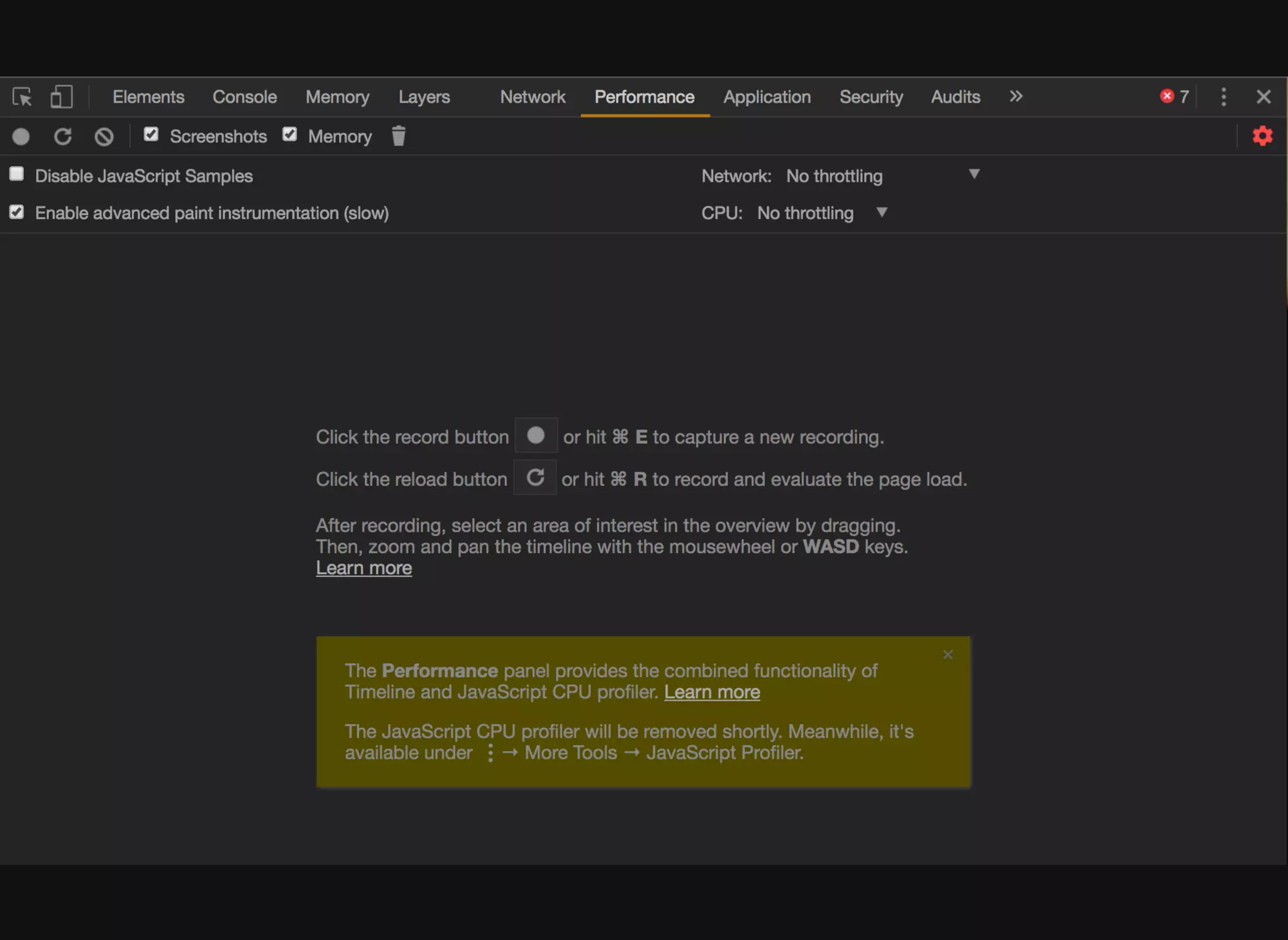1288x940 pixels.
Task: Click the reload and profile icon
Action: (62, 137)
